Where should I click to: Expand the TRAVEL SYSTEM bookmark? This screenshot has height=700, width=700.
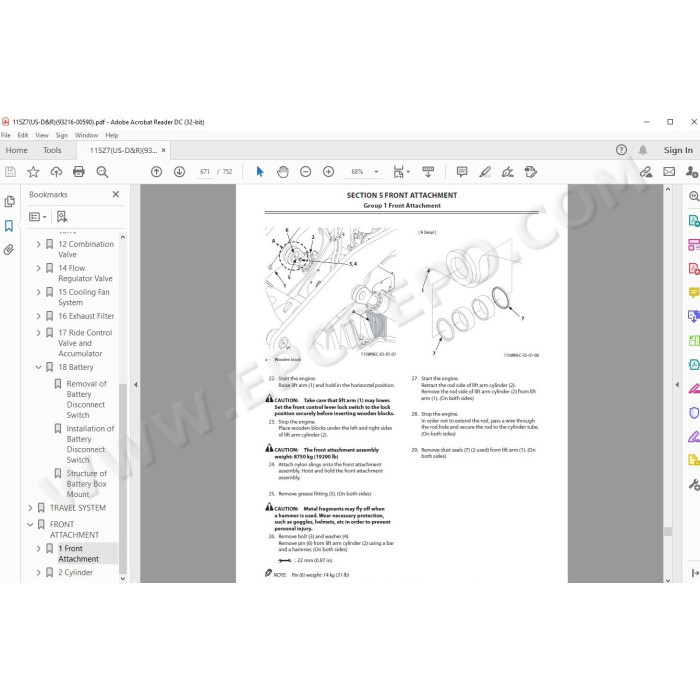[30, 508]
